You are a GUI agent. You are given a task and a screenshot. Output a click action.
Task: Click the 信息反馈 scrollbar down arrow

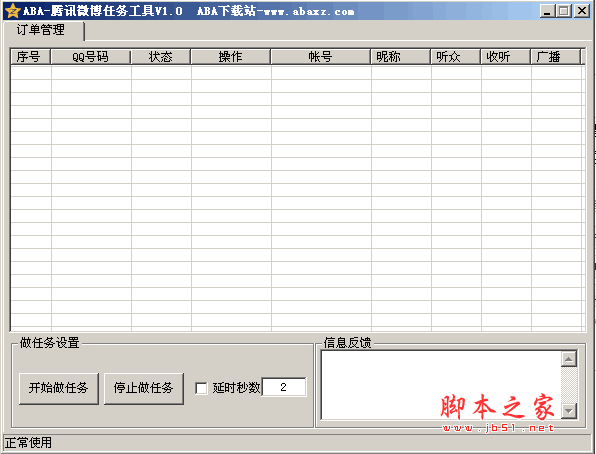pos(569,411)
